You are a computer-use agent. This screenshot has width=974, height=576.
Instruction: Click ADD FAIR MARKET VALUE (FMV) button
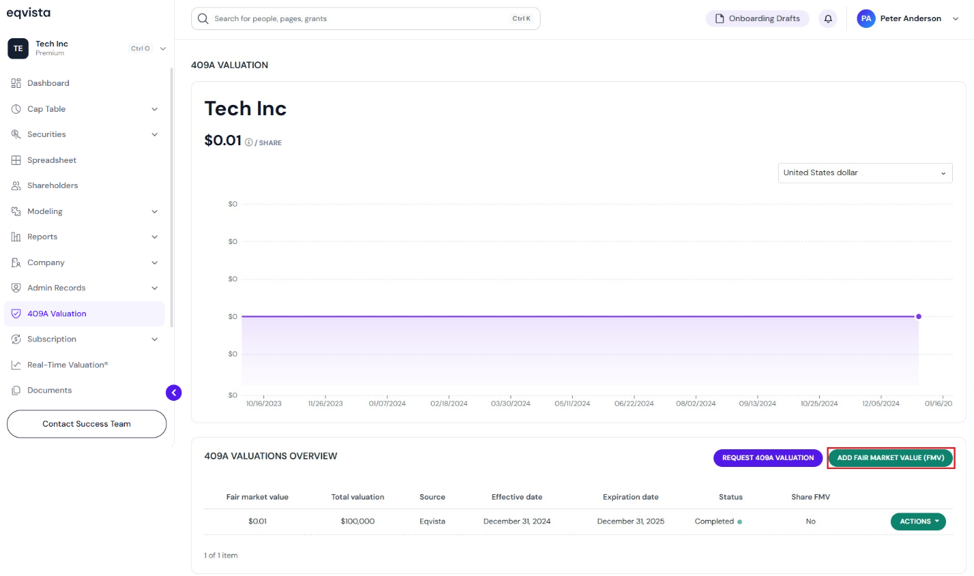coord(890,458)
